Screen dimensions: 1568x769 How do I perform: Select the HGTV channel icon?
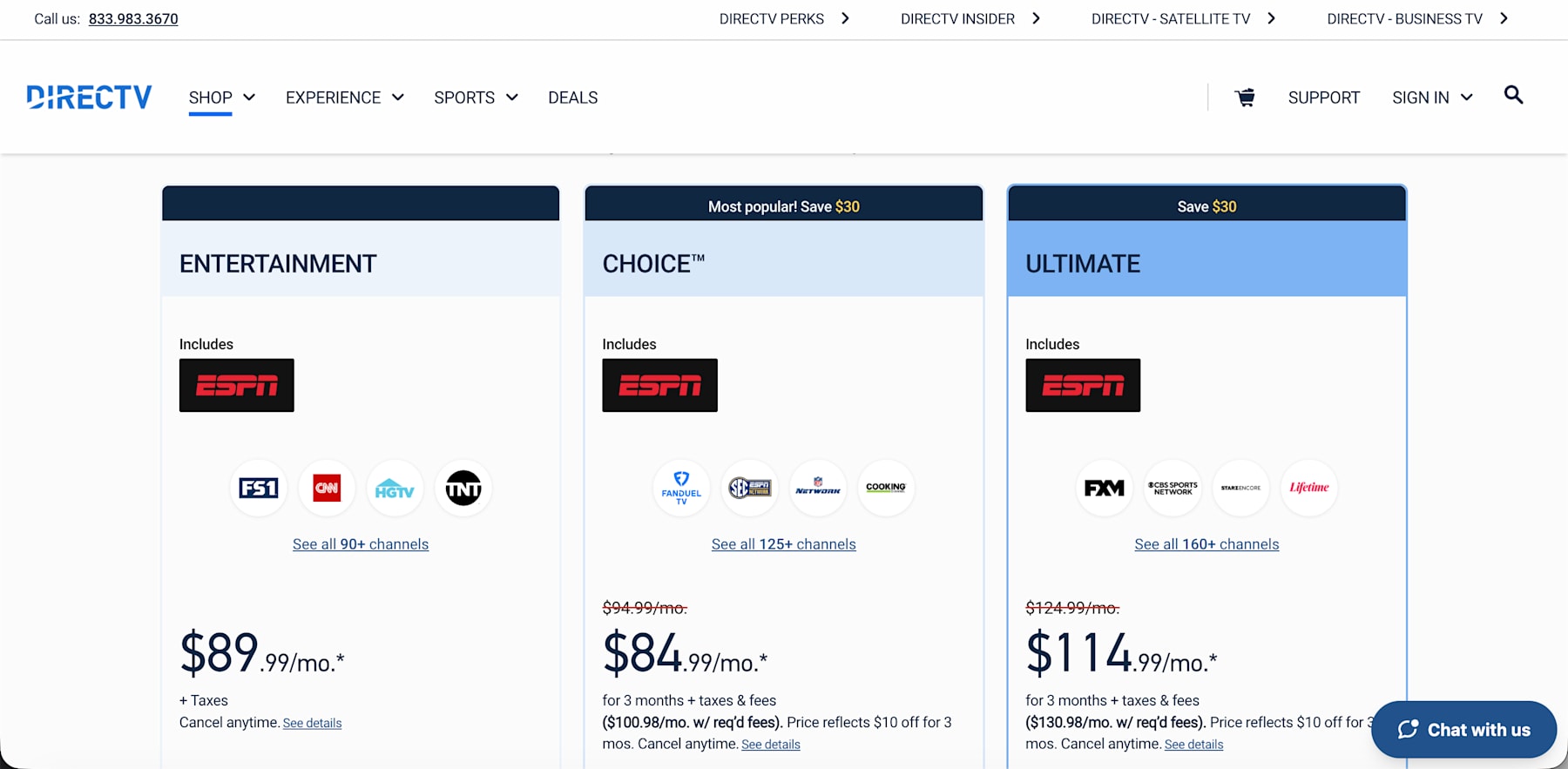coord(395,489)
